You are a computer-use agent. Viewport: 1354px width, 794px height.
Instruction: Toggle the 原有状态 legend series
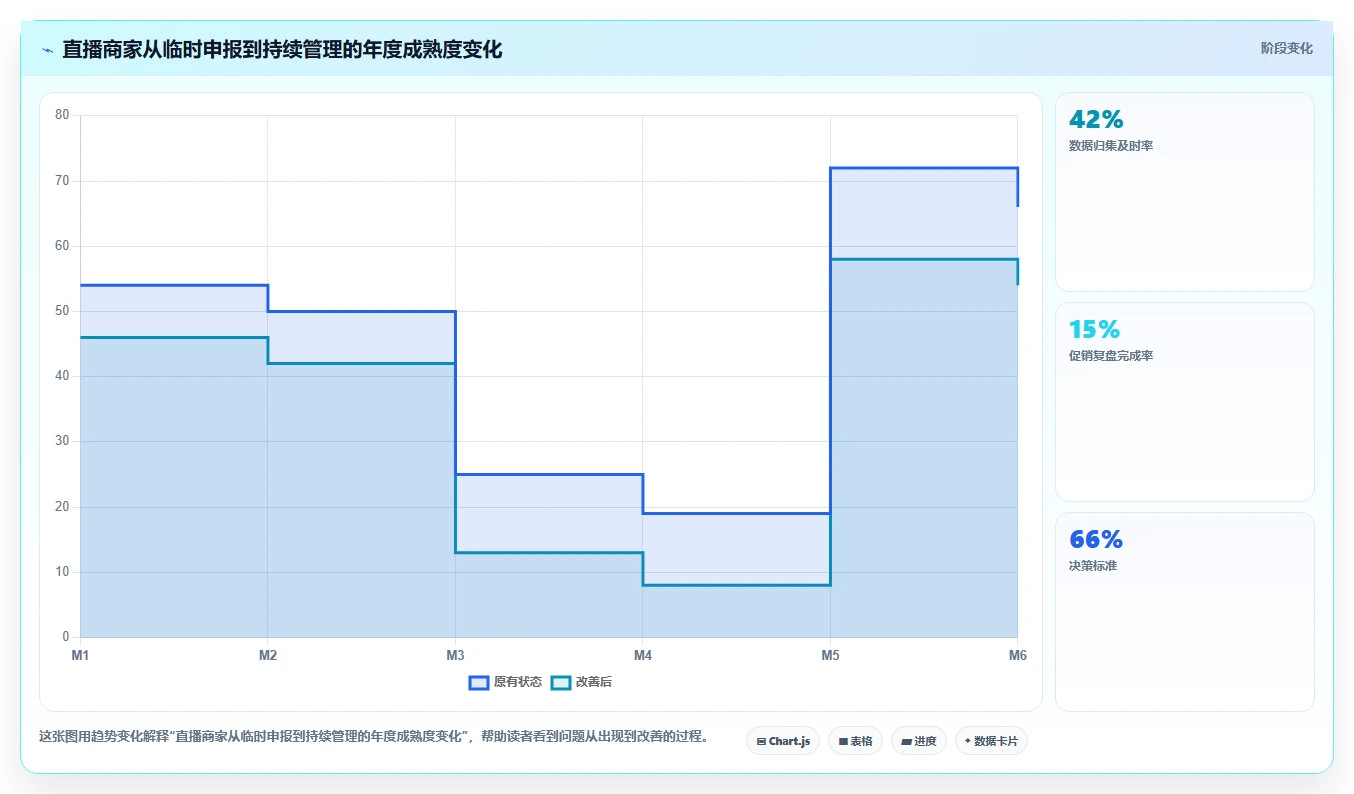point(506,682)
